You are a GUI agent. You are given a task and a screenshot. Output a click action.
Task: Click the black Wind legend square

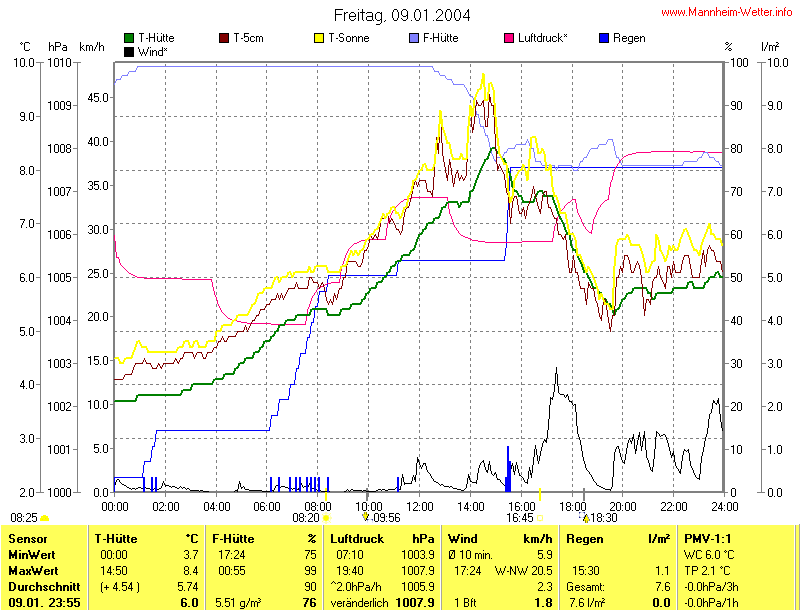click(129, 51)
